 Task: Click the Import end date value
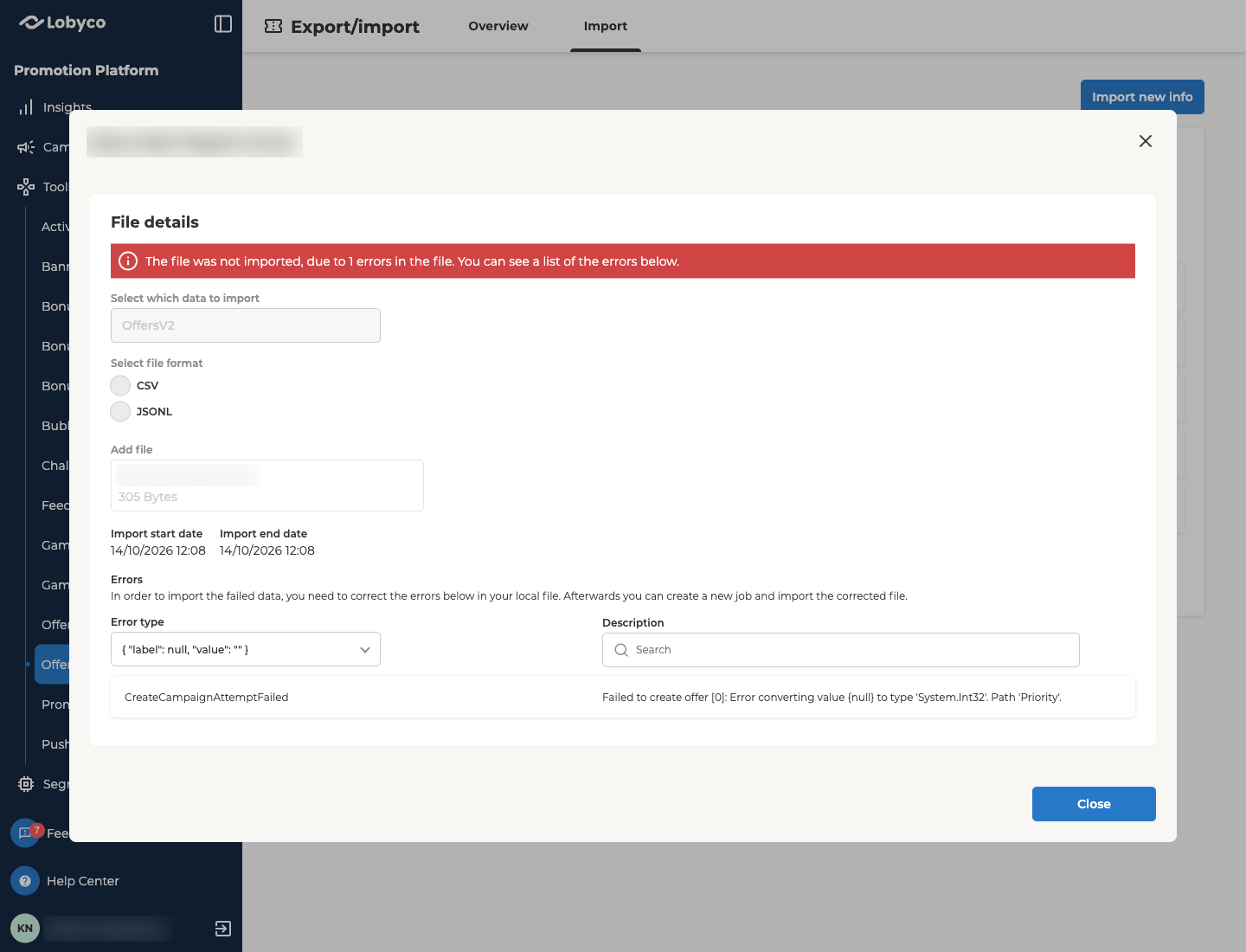(x=267, y=550)
